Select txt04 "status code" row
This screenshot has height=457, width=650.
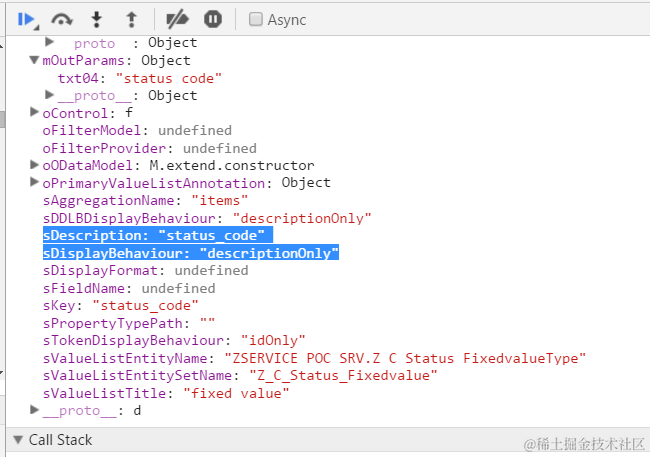140,78
